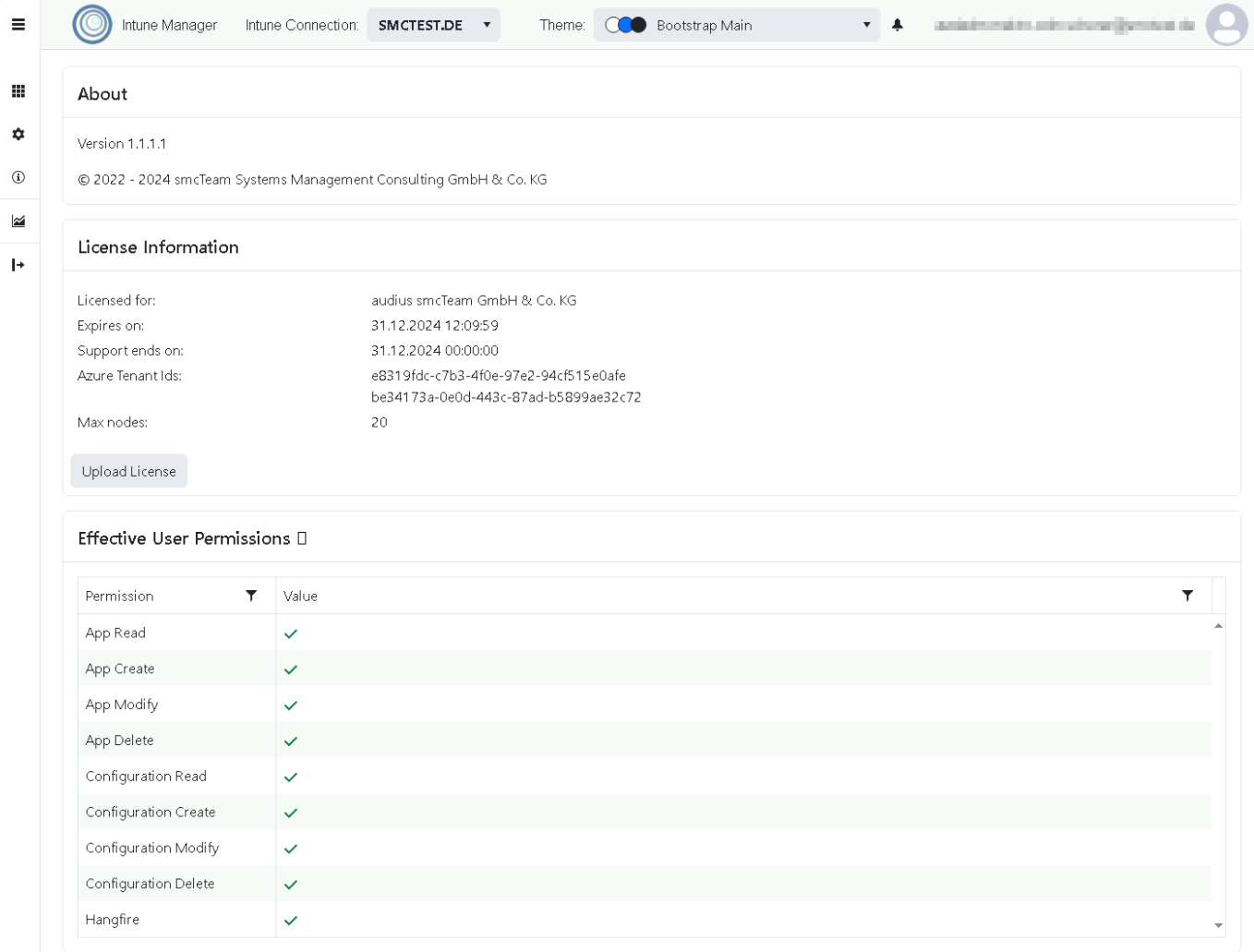
Task: Click the checkmark for Hangfire
Action: point(291,921)
